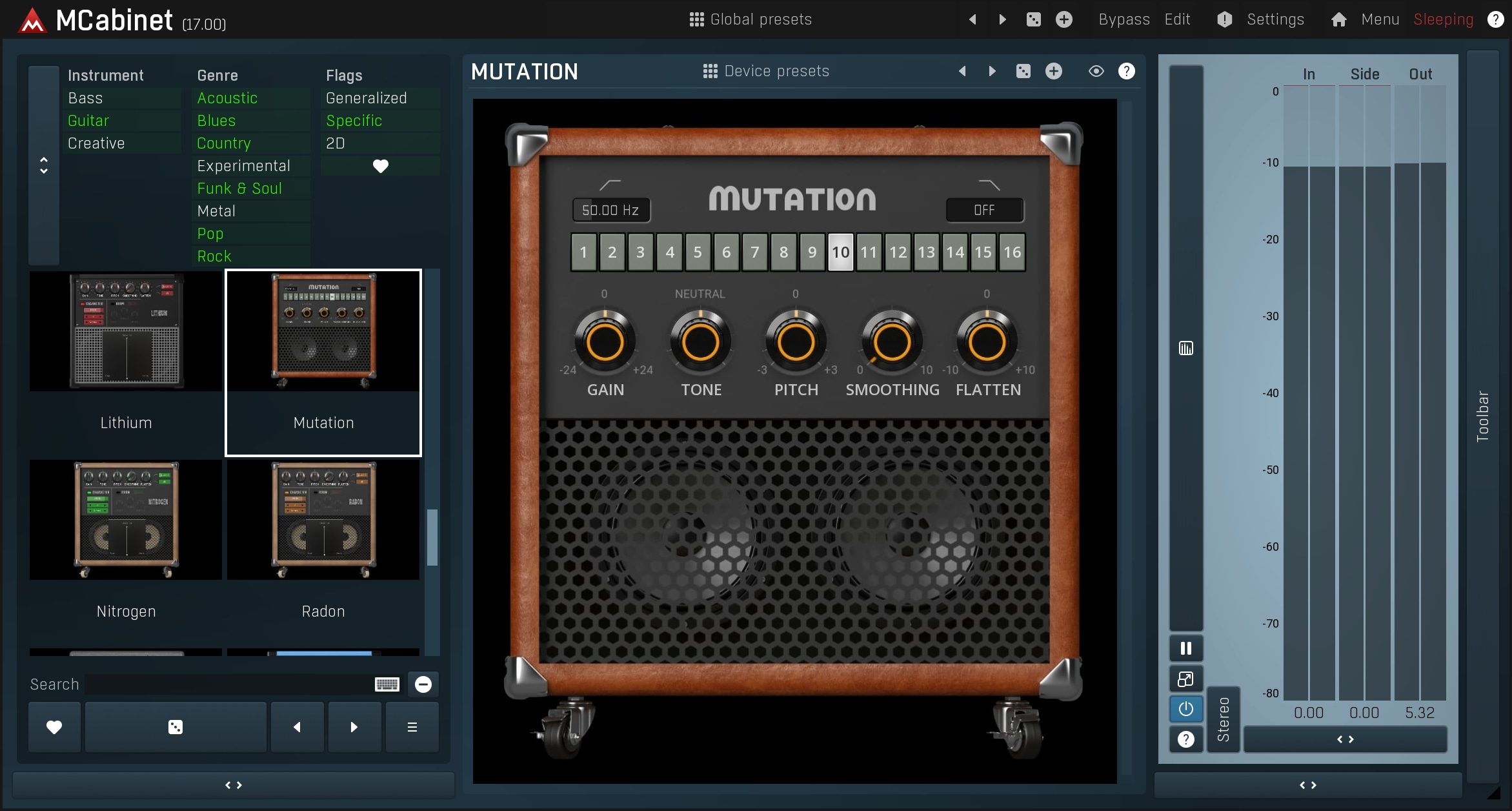This screenshot has height=811, width=1512.
Task: Click the GAIN knob
Action: pyautogui.click(x=605, y=342)
